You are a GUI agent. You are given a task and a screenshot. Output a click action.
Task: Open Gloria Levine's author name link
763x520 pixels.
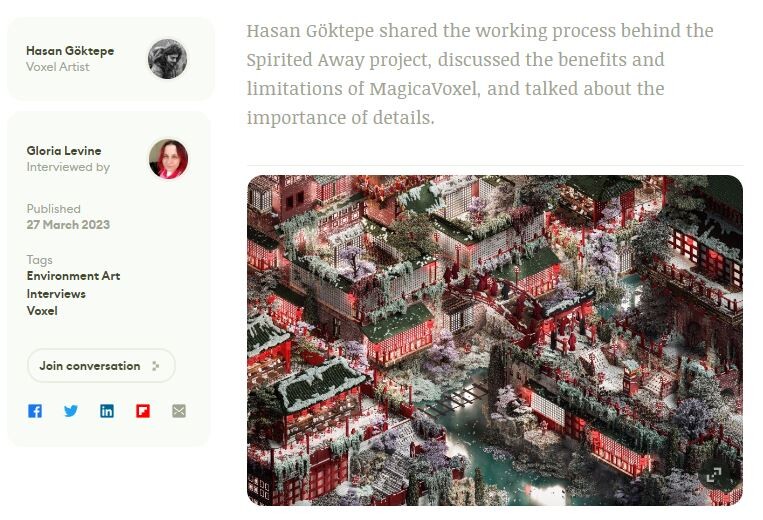coord(64,151)
